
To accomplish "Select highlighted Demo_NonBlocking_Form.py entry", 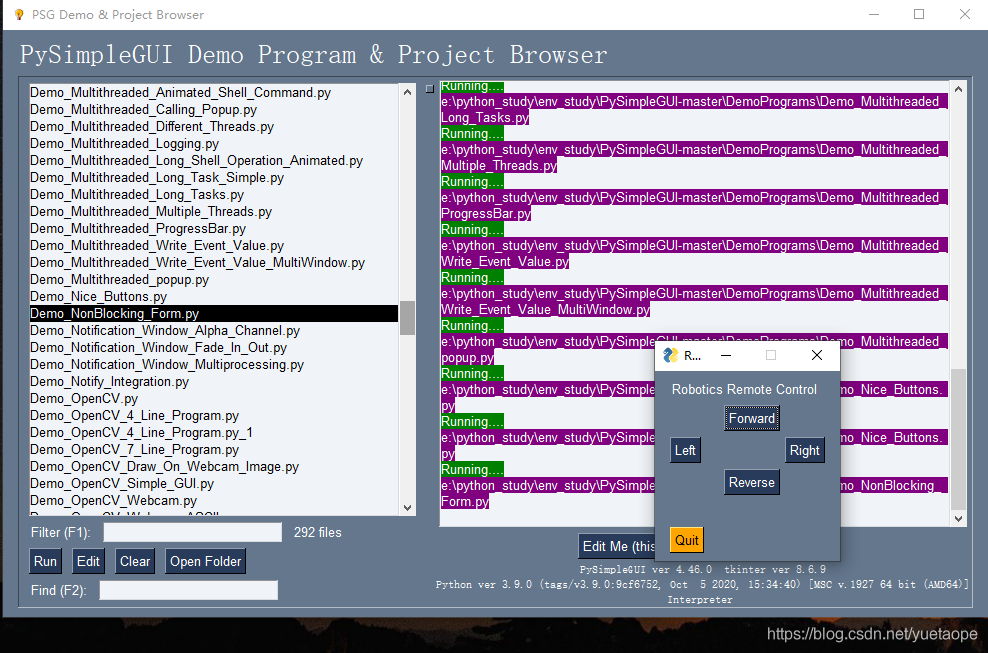I will point(214,314).
